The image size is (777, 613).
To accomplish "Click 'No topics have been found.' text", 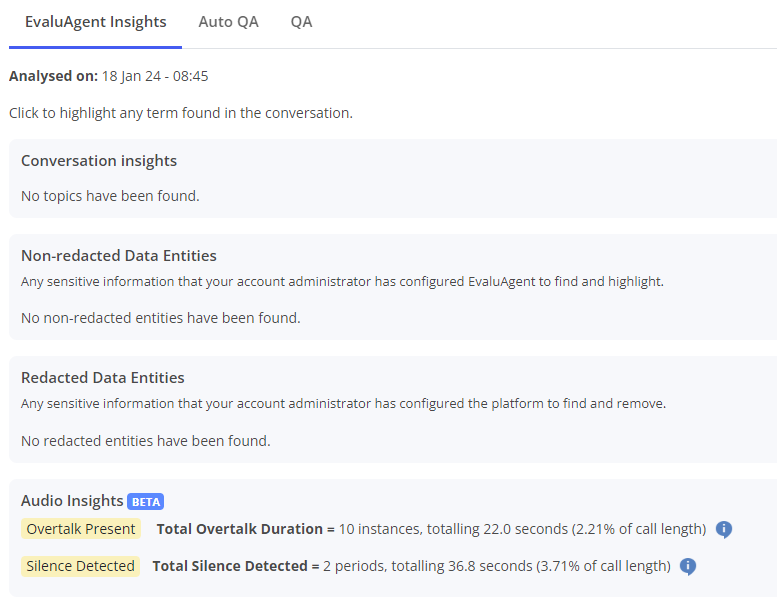I will coord(110,196).
